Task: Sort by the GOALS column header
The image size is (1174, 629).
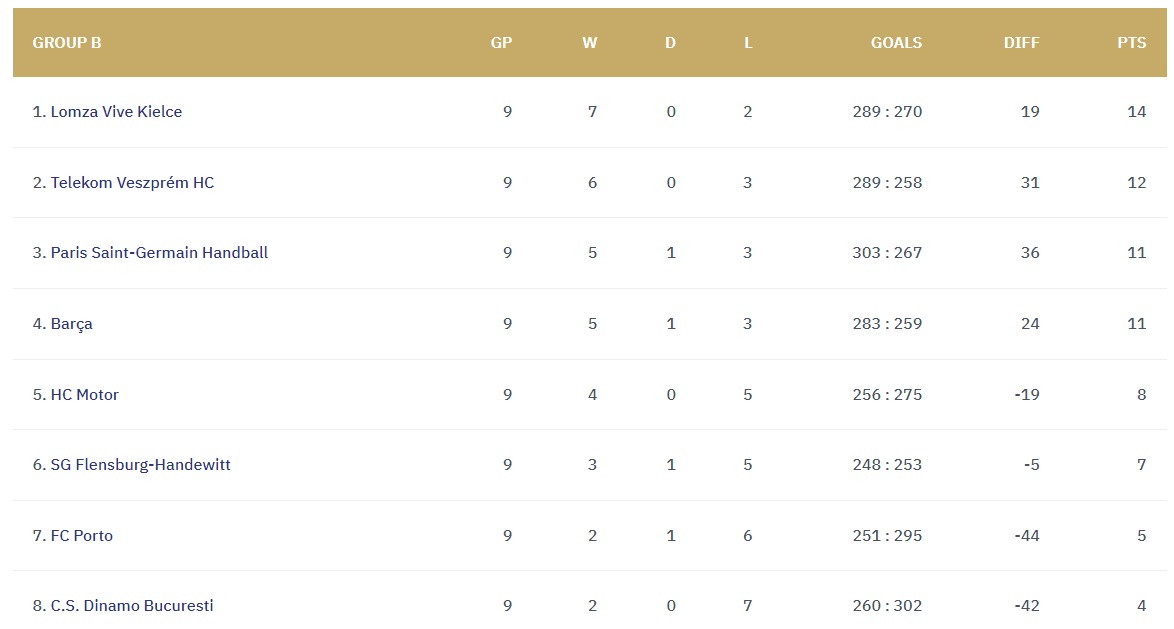Action: (x=896, y=43)
